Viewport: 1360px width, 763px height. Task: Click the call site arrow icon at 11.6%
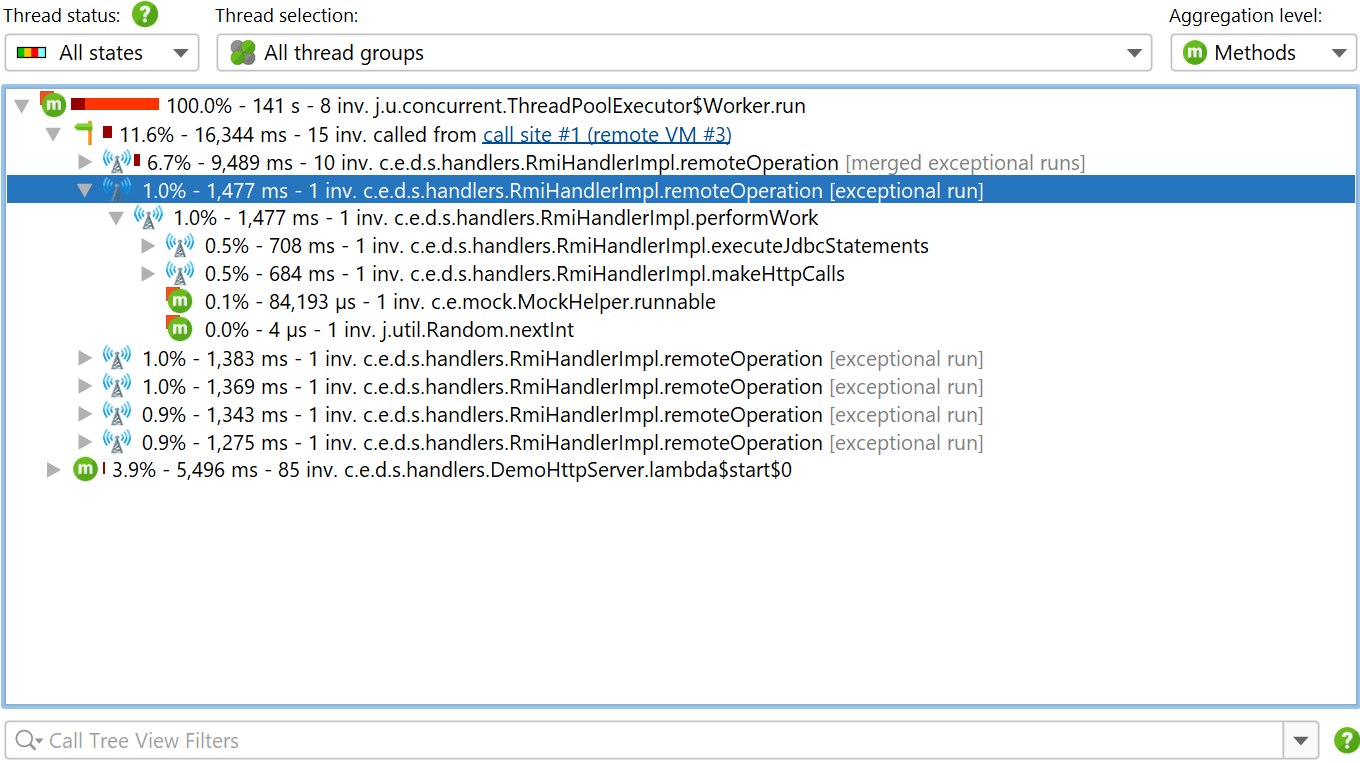[84, 133]
